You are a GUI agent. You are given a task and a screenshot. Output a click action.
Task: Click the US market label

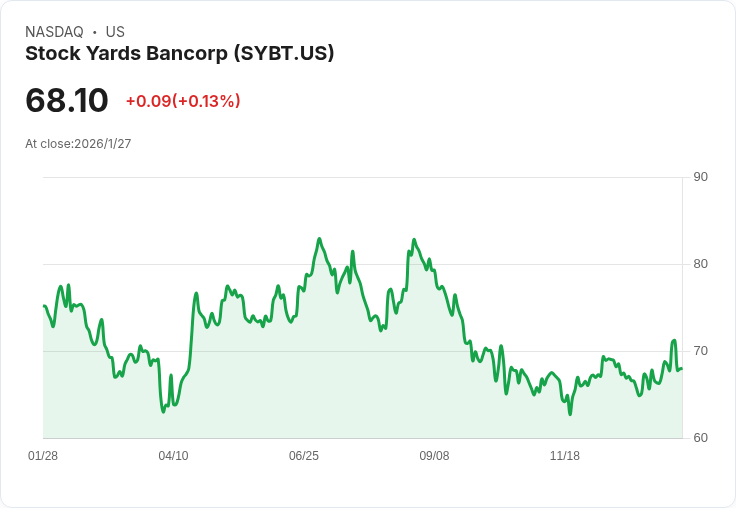click(x=115, y=32)
